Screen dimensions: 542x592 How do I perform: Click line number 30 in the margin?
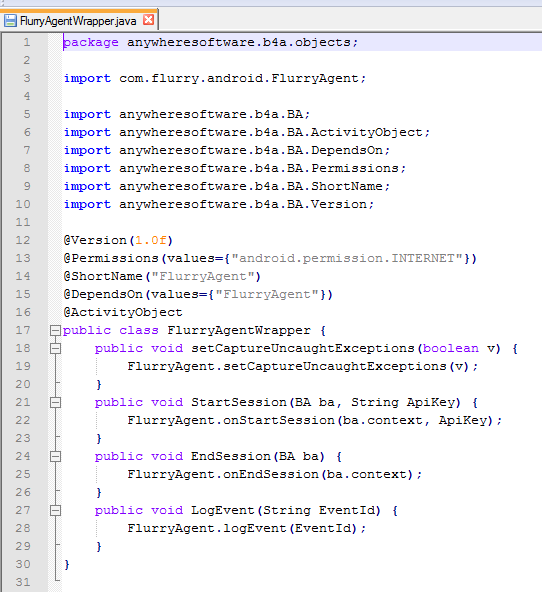point(23,564)
